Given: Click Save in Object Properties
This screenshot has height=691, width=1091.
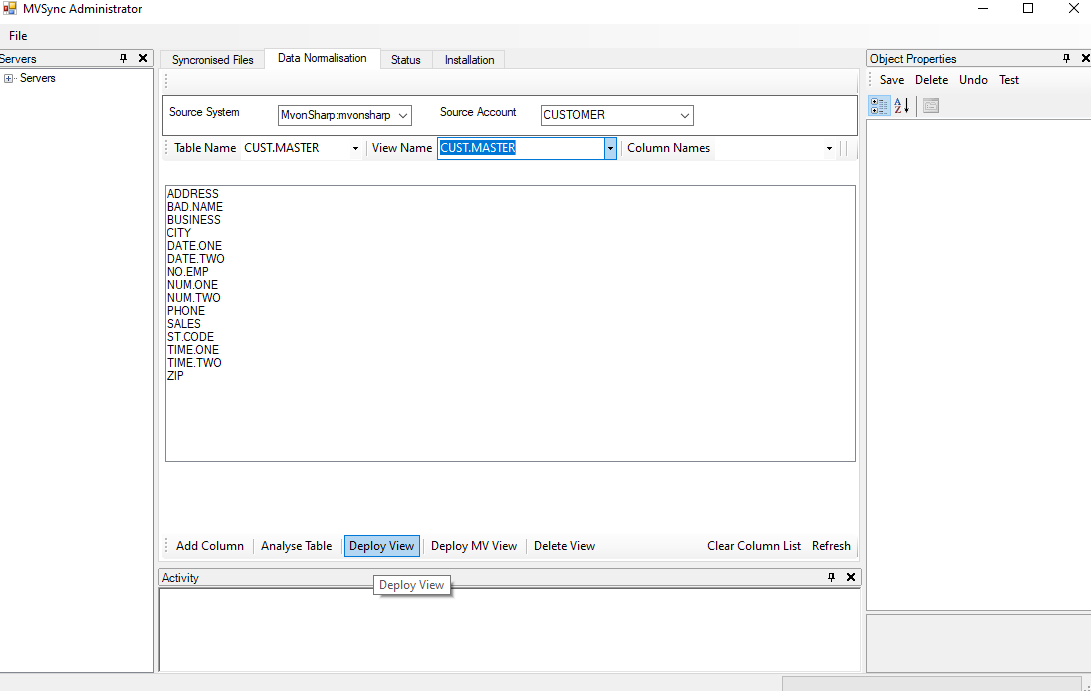Looking at the screenshot, I should click(892, 80).
